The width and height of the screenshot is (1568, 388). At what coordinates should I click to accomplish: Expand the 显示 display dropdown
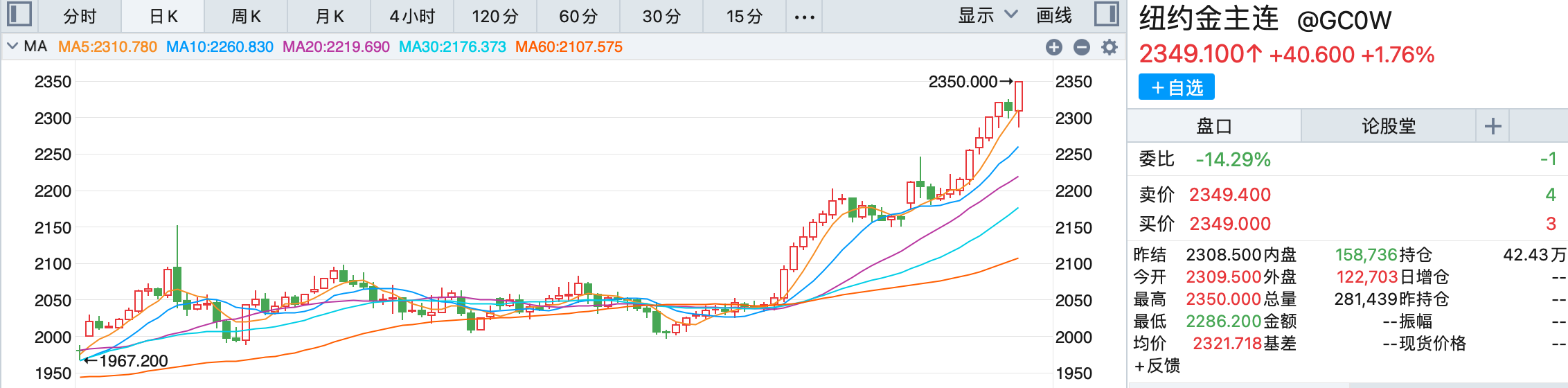point(987,15)
